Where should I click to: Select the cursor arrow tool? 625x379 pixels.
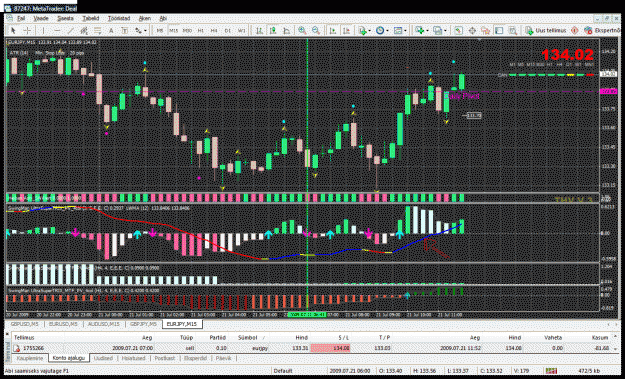click(x=13, y=30)
